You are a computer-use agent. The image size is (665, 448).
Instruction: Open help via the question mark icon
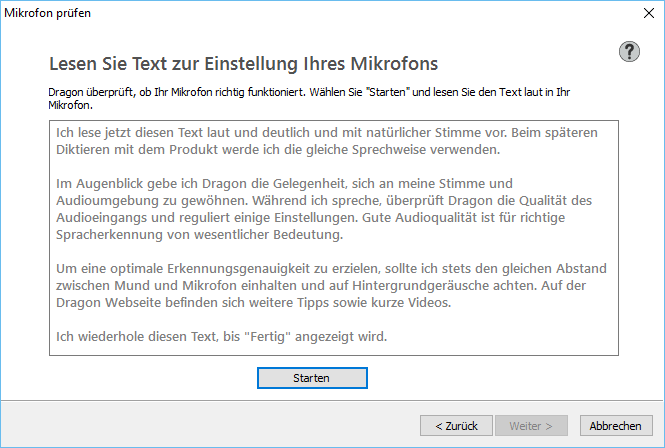tap(629, 52)
